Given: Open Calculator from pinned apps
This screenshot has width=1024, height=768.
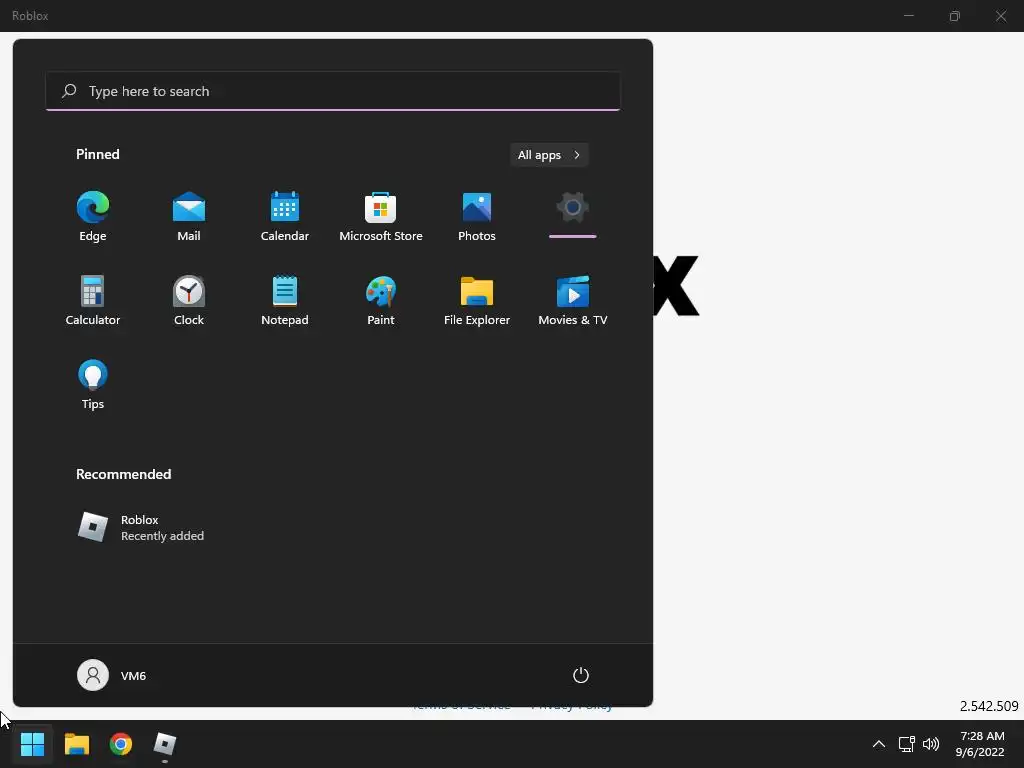Looking at the screenshot, I should (93, 300).
